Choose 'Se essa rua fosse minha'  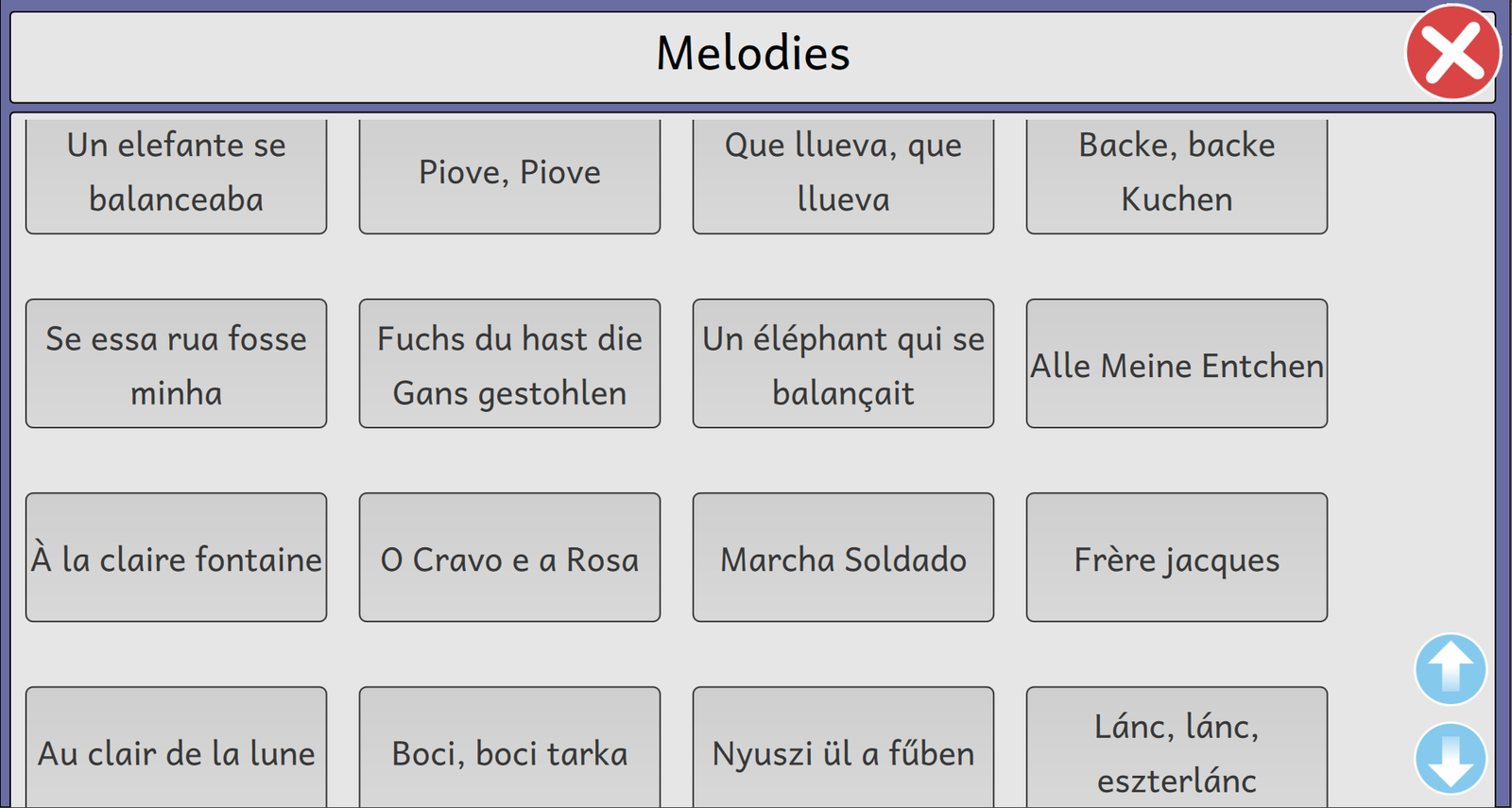(176, 364)
